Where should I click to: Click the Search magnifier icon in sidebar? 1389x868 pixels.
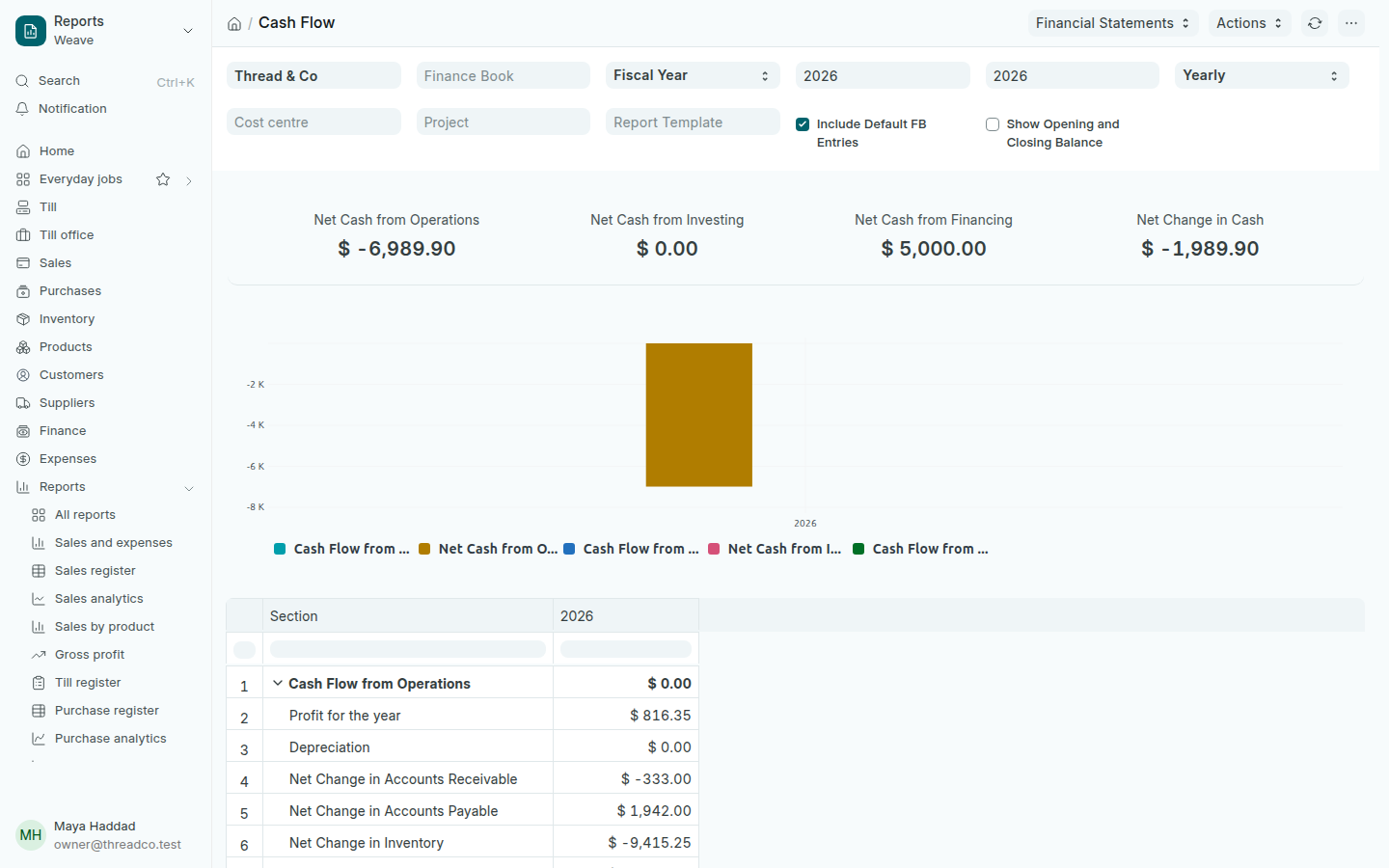coord(22,81)
